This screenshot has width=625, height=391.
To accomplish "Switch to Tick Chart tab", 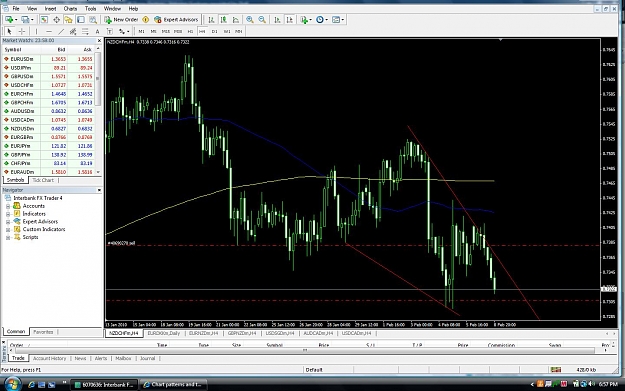I will (x=43, y=180).
